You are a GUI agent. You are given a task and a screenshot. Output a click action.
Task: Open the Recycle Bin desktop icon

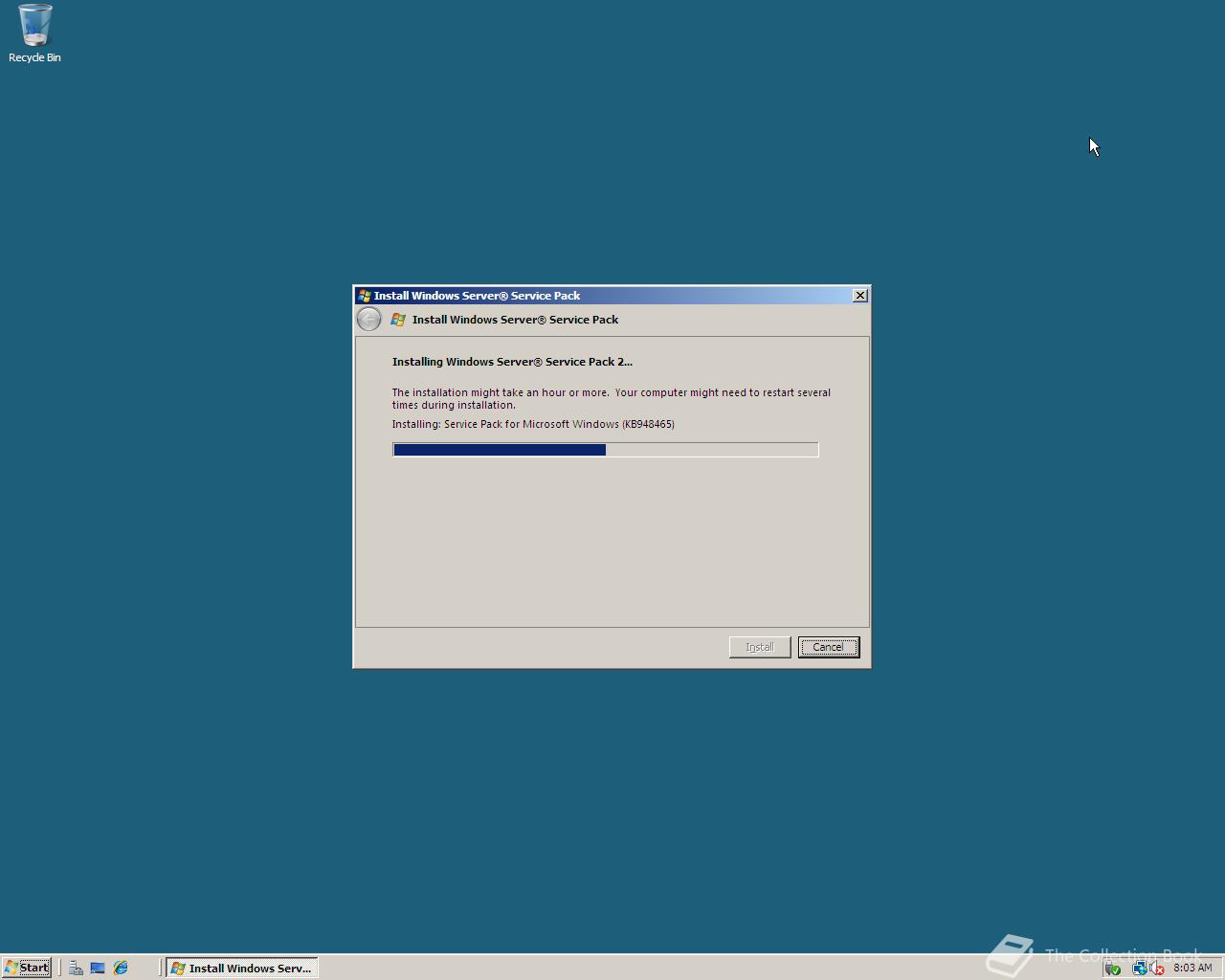(x=34, y=33)
